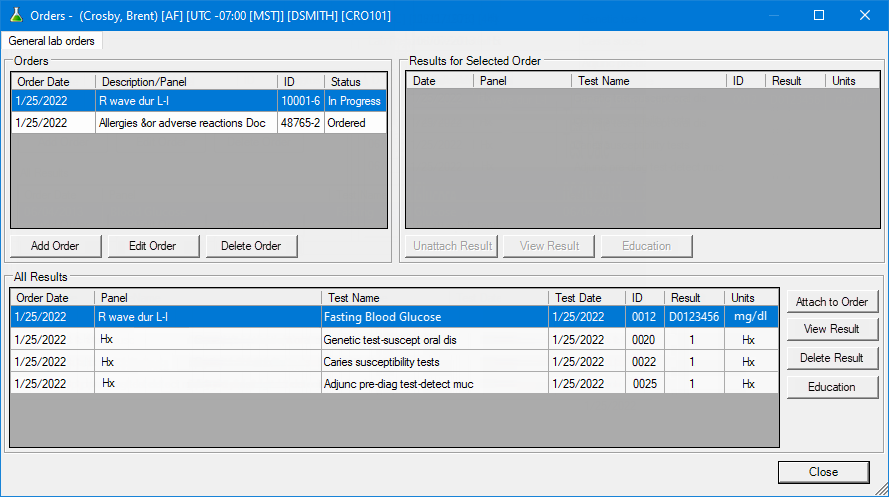Click the Delete Result button

831,358
